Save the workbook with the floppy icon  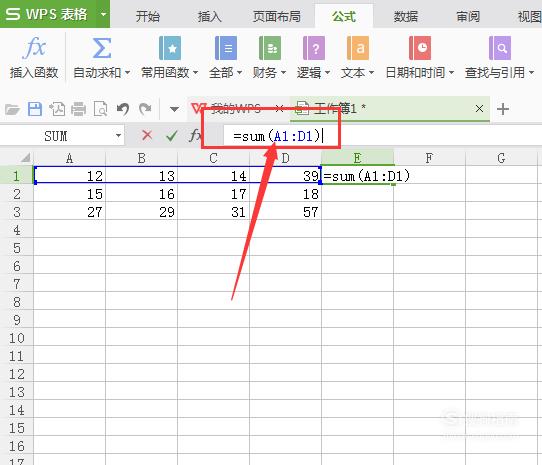pos(35,109)
